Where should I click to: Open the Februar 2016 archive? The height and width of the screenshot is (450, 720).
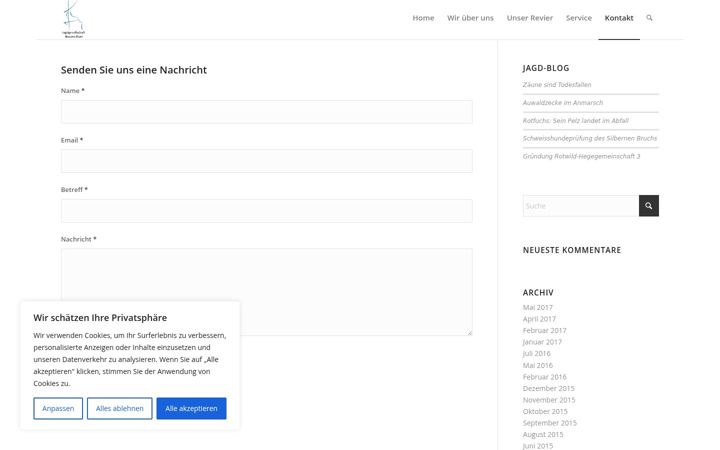click(544, 377)
